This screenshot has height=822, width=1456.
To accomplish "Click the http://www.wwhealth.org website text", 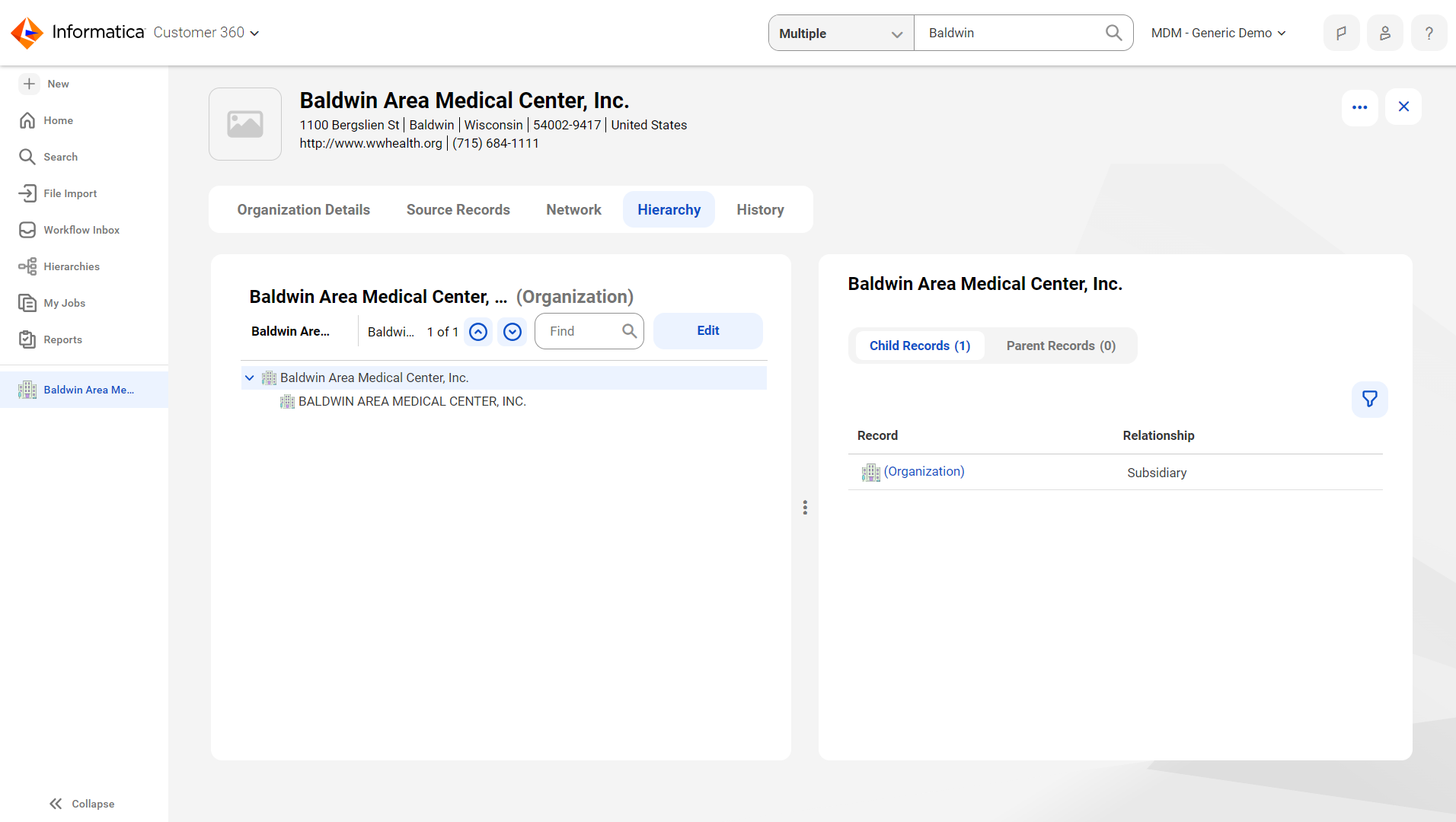I will pos(370,143).
